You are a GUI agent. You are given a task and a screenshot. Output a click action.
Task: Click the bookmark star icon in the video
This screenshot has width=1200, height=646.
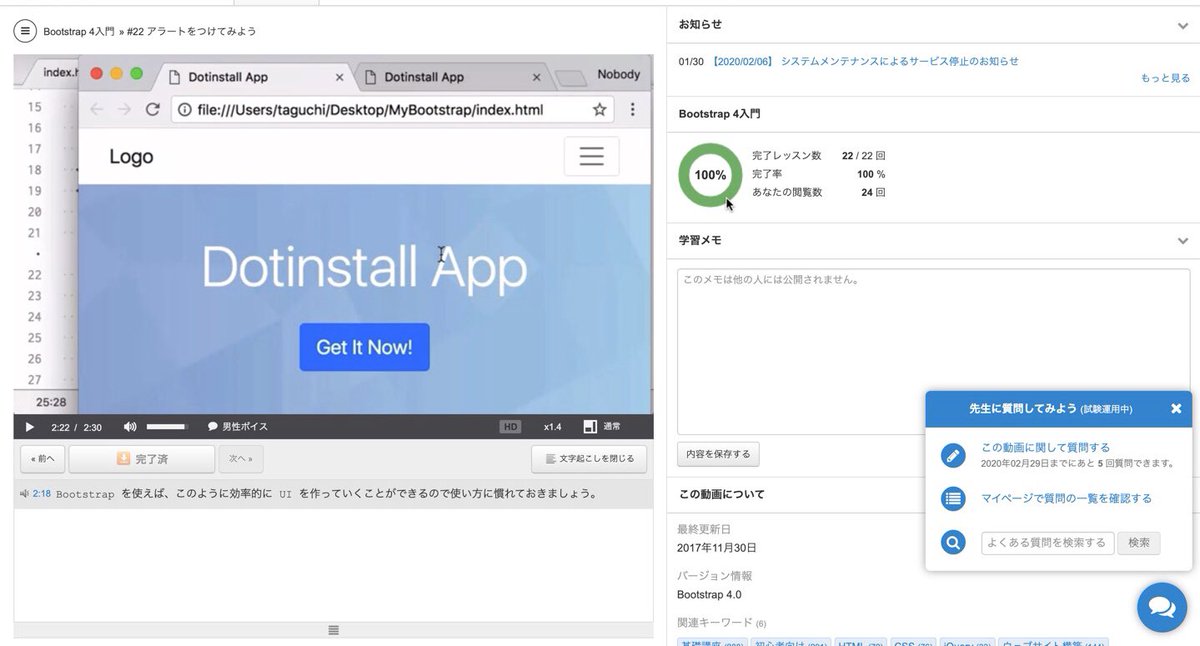click(599, 109)
